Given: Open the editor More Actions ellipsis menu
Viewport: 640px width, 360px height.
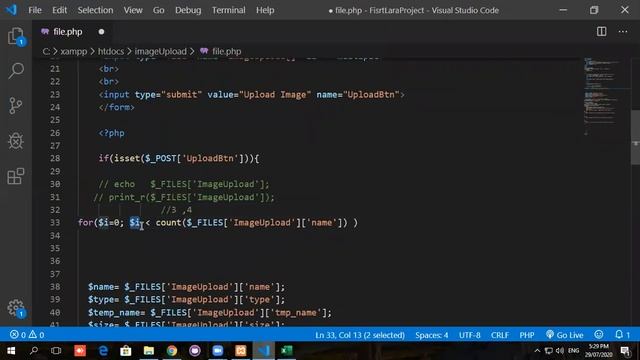Looking at the screenshot, I should (622, 31).
